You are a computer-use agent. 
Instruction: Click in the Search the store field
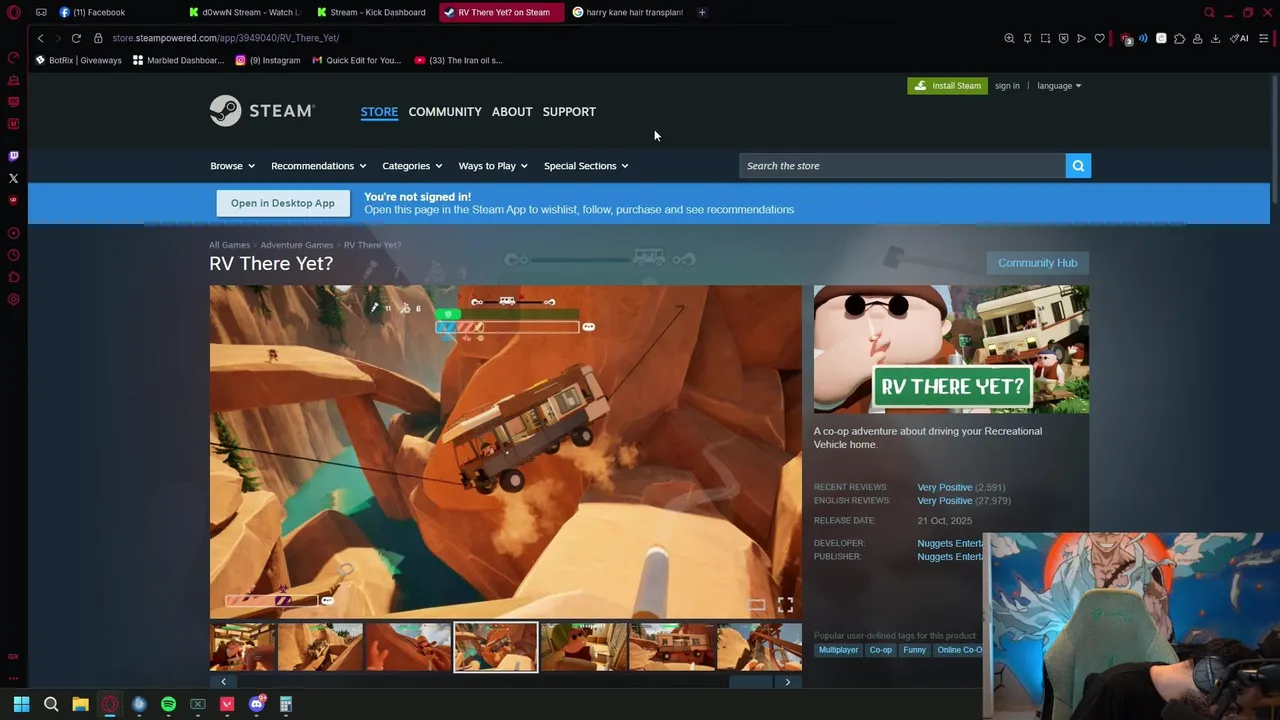pos(902,166)
